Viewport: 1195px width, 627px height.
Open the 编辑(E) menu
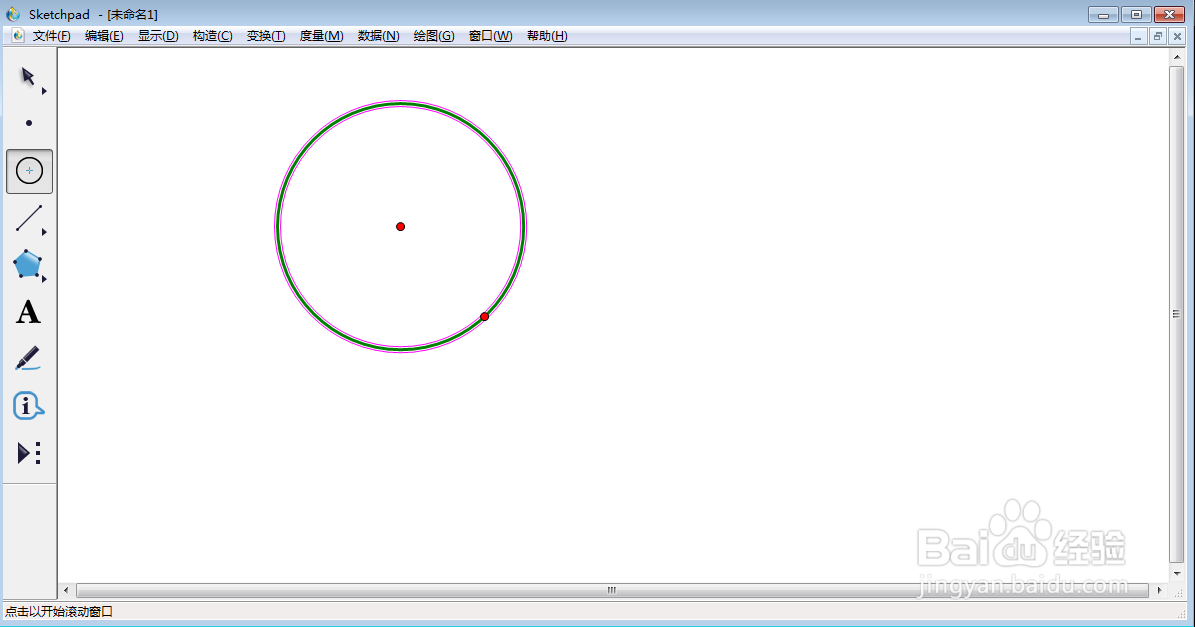tap(104, 36)
